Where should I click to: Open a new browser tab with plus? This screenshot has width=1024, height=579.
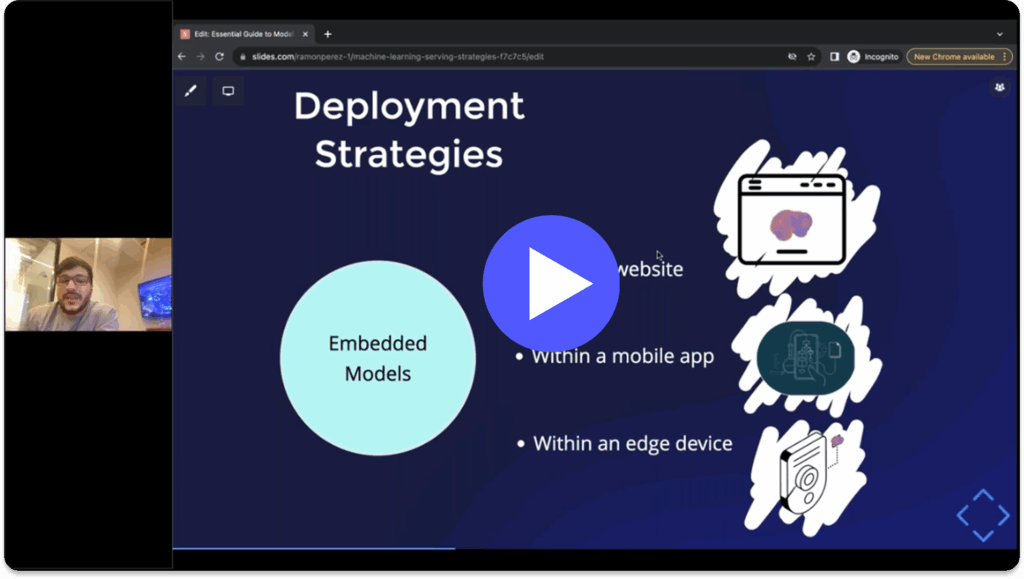[x=327, y=34]
